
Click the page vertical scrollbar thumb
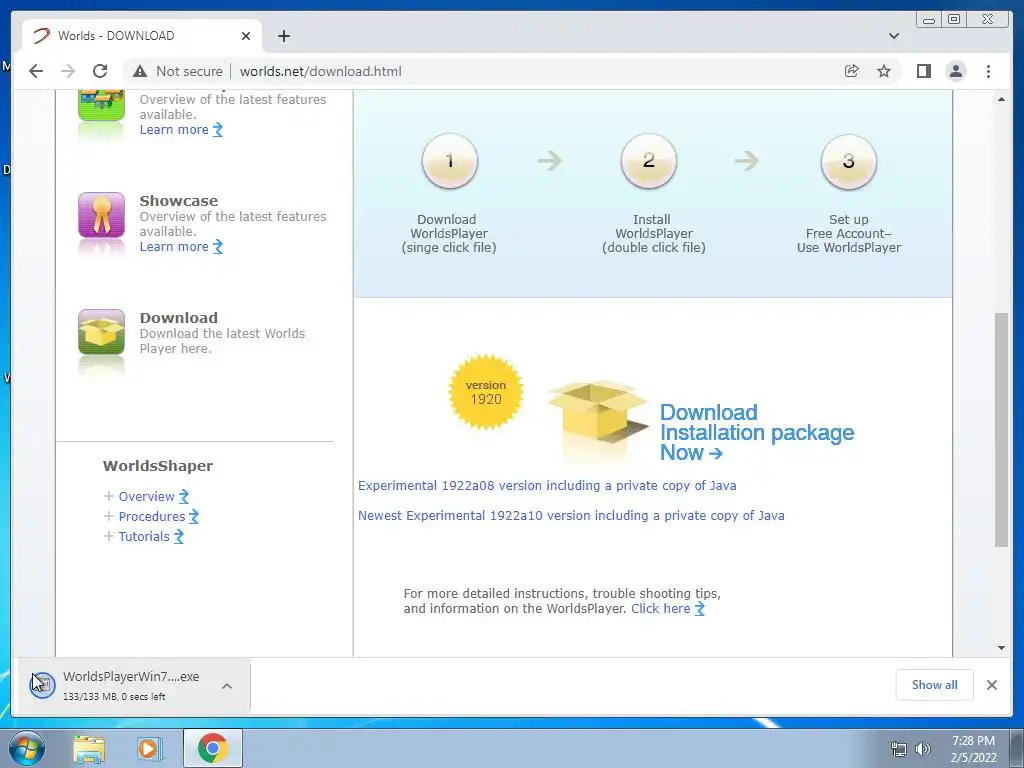coord(1001,430)
